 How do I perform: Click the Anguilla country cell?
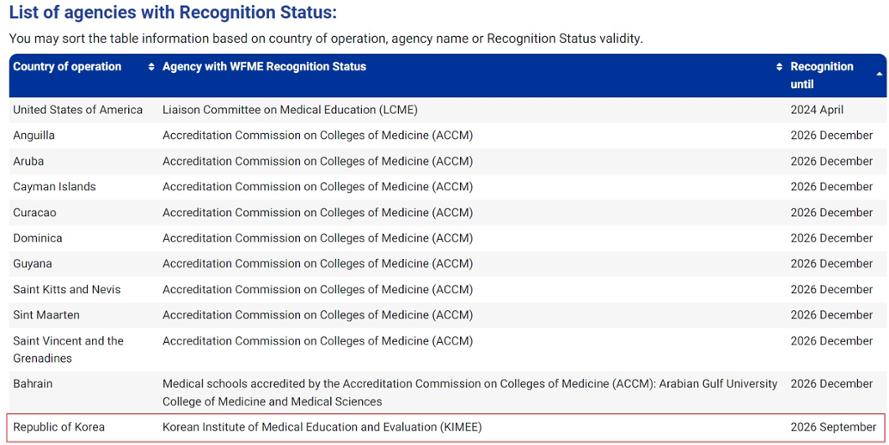pyautogui.click(x=34, y=135)
